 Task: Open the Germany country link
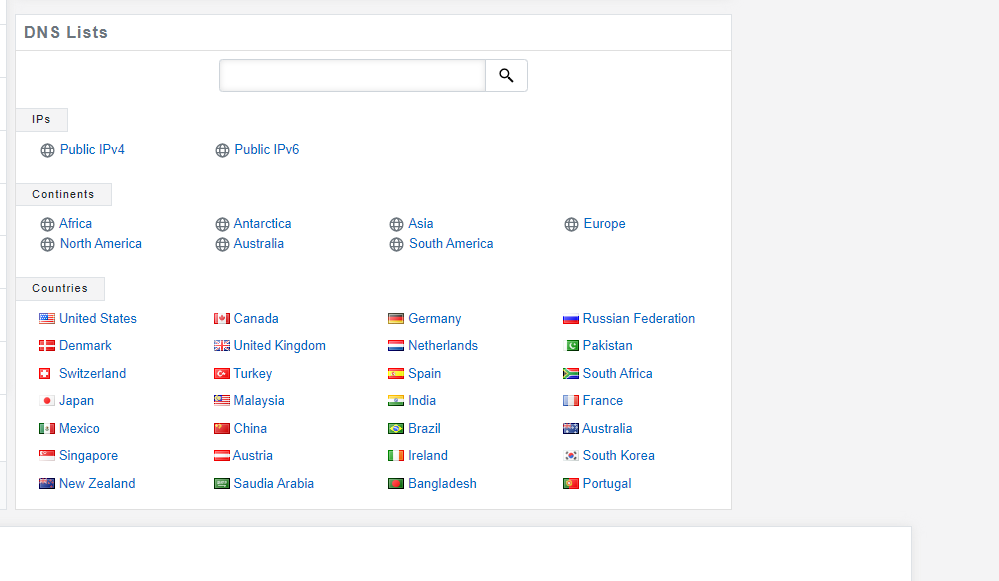click(435, 319)
